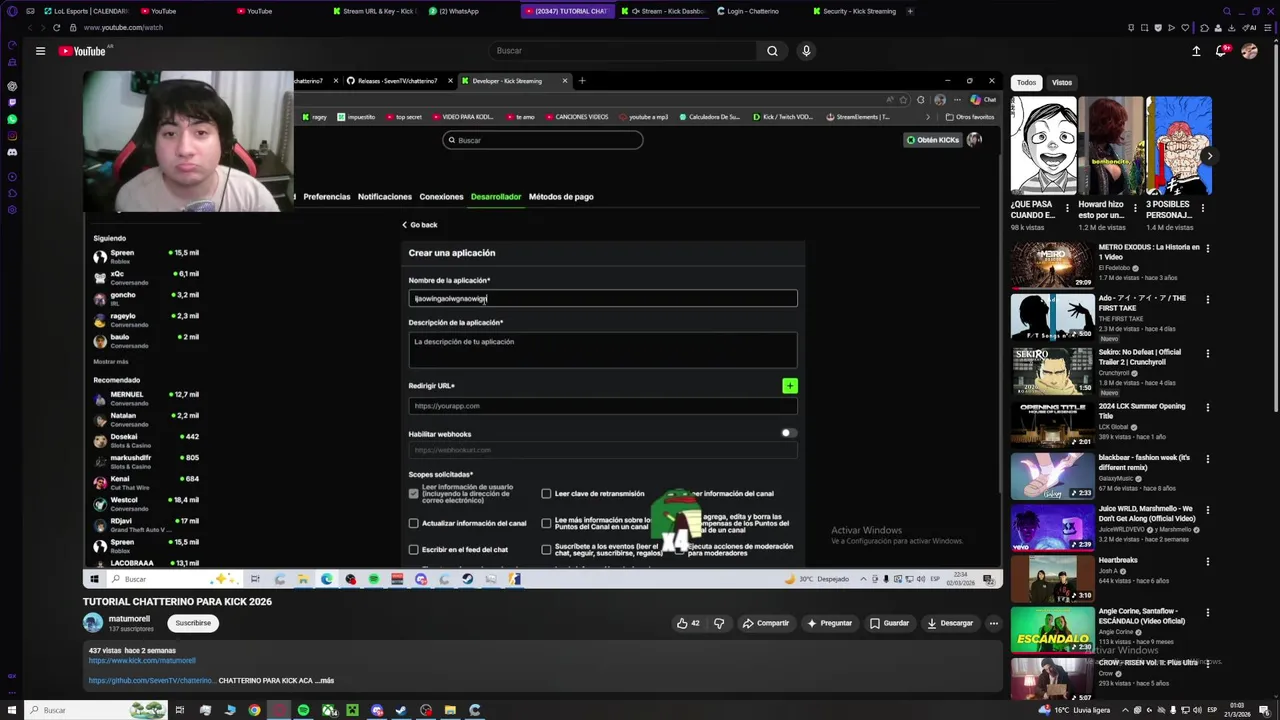Toggle Leer información de usuario checkbox
The height and width of the screenshot is (720, 1280).
pyautogui.click(x=414, y=493)
